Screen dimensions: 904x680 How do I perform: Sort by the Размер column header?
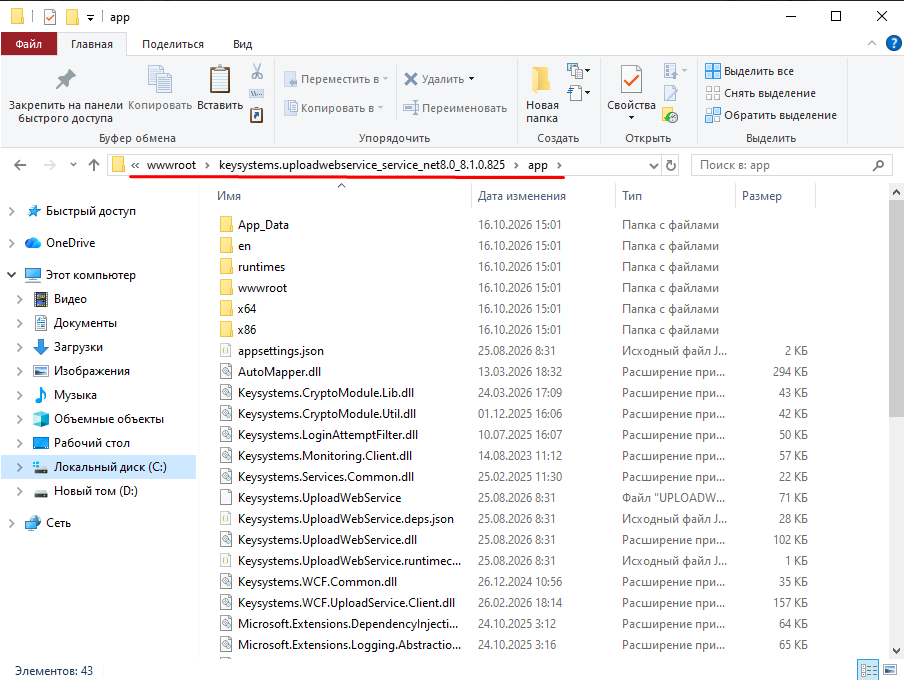[762, 196]
